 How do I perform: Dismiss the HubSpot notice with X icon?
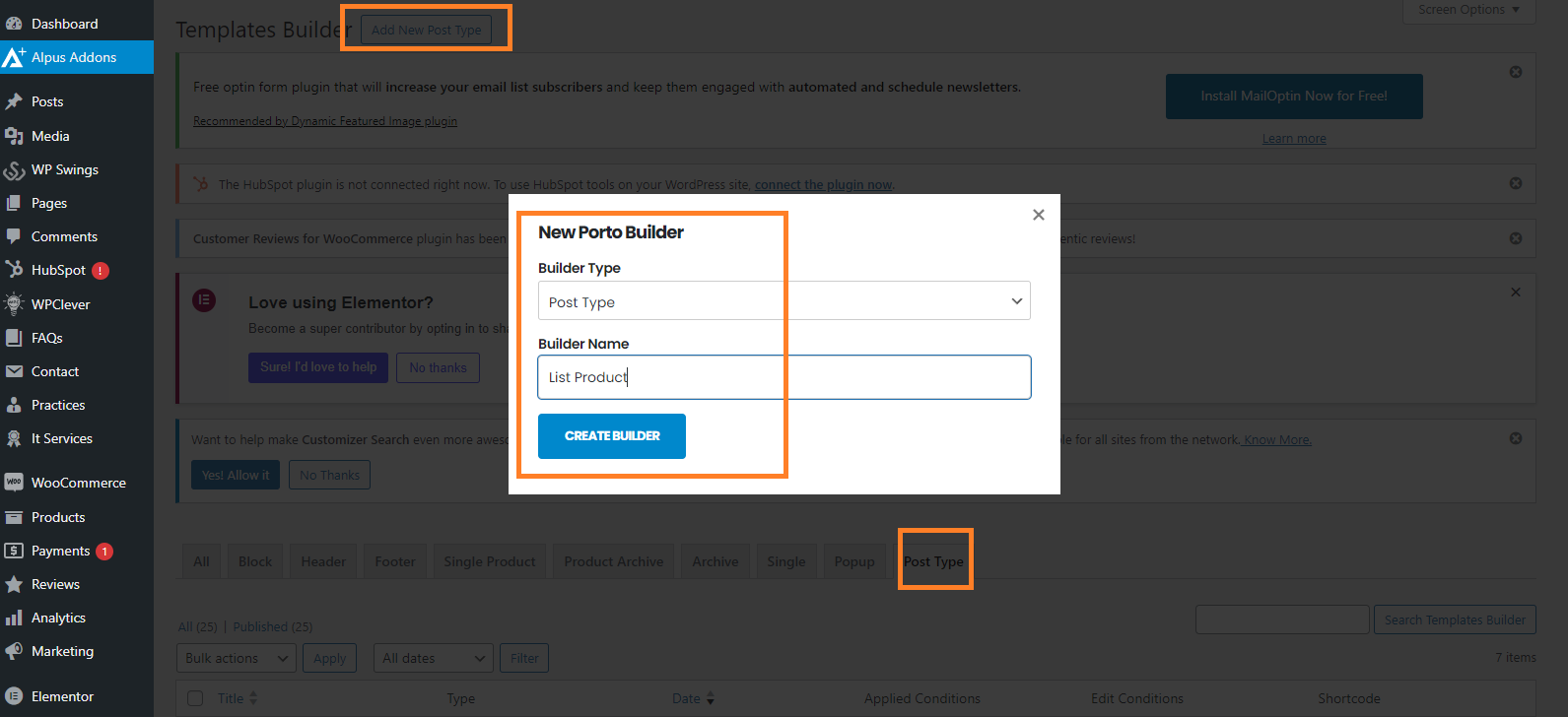1516,183
